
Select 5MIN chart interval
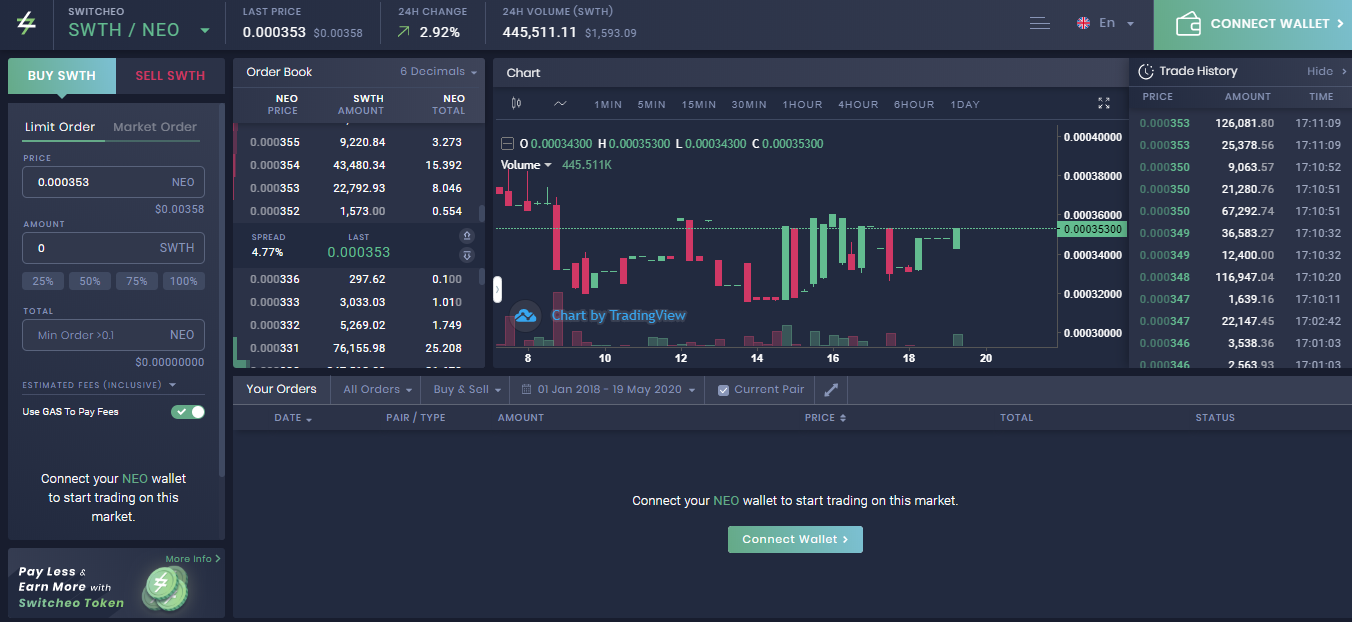tap(651, 104)
